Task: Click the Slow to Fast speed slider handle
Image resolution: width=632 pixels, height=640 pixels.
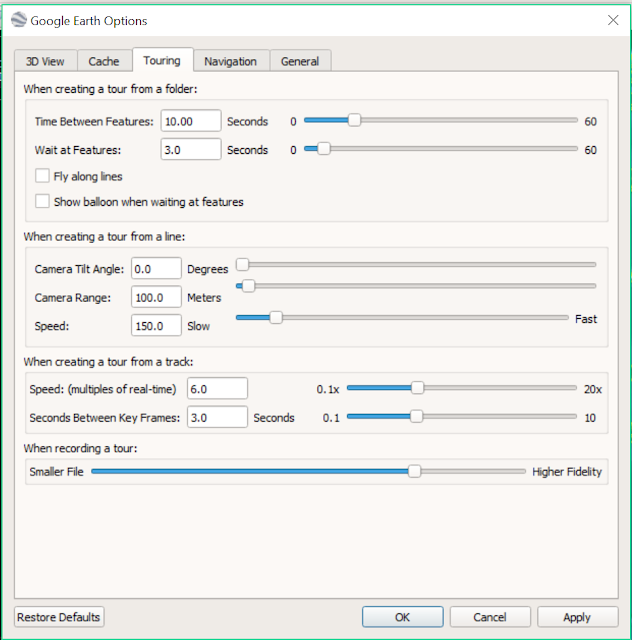Action: tap(276, 318)
